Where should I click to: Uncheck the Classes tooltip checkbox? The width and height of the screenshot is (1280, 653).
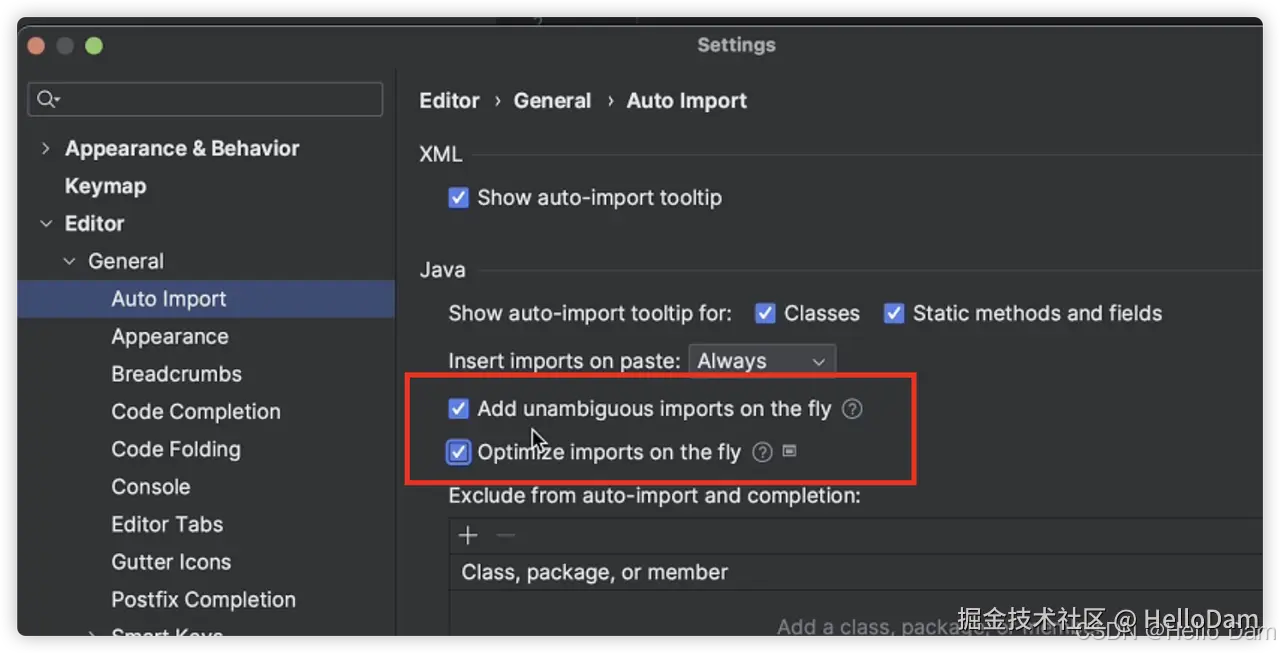[x=765, y=314]
